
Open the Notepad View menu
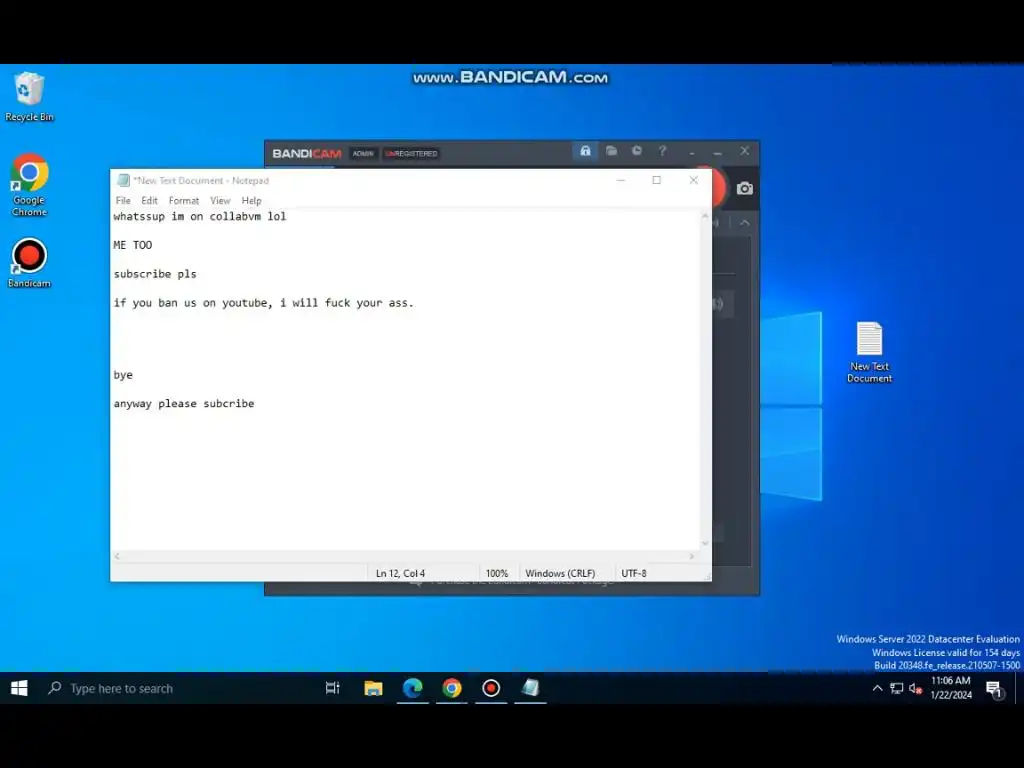(x=220, y=200)
